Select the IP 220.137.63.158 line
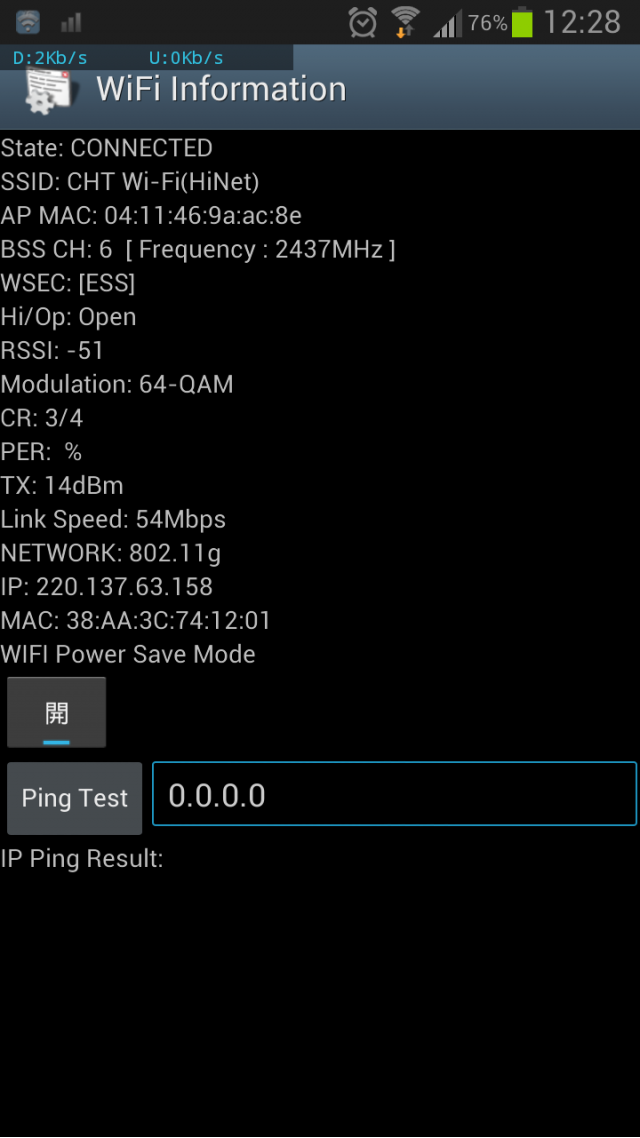This screenshot has width=640, height=1138. 107,586
